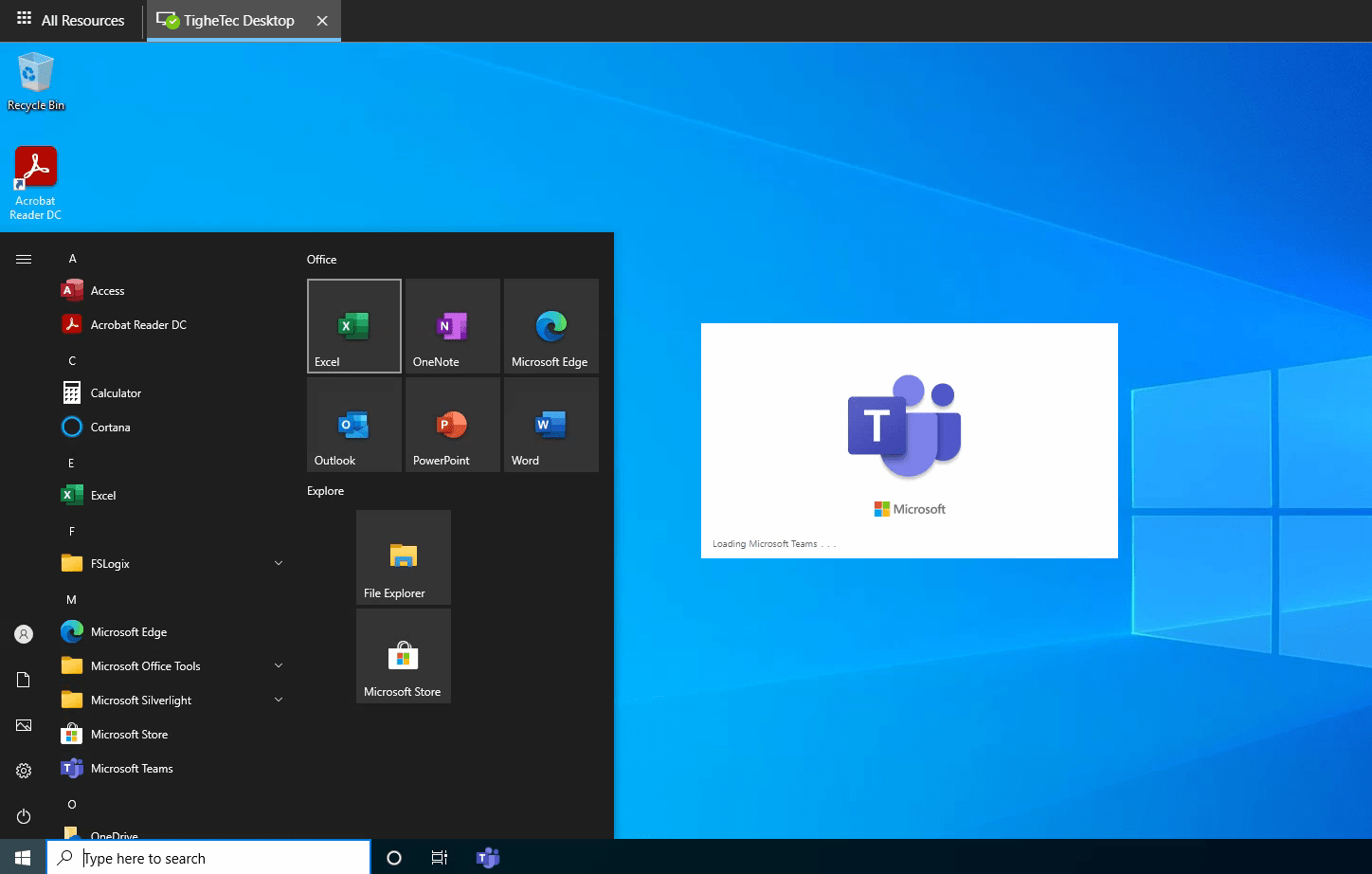This screenshot has width=1372, height=874.
Task: Open the Power options
Action: click(x=24, y=816)
